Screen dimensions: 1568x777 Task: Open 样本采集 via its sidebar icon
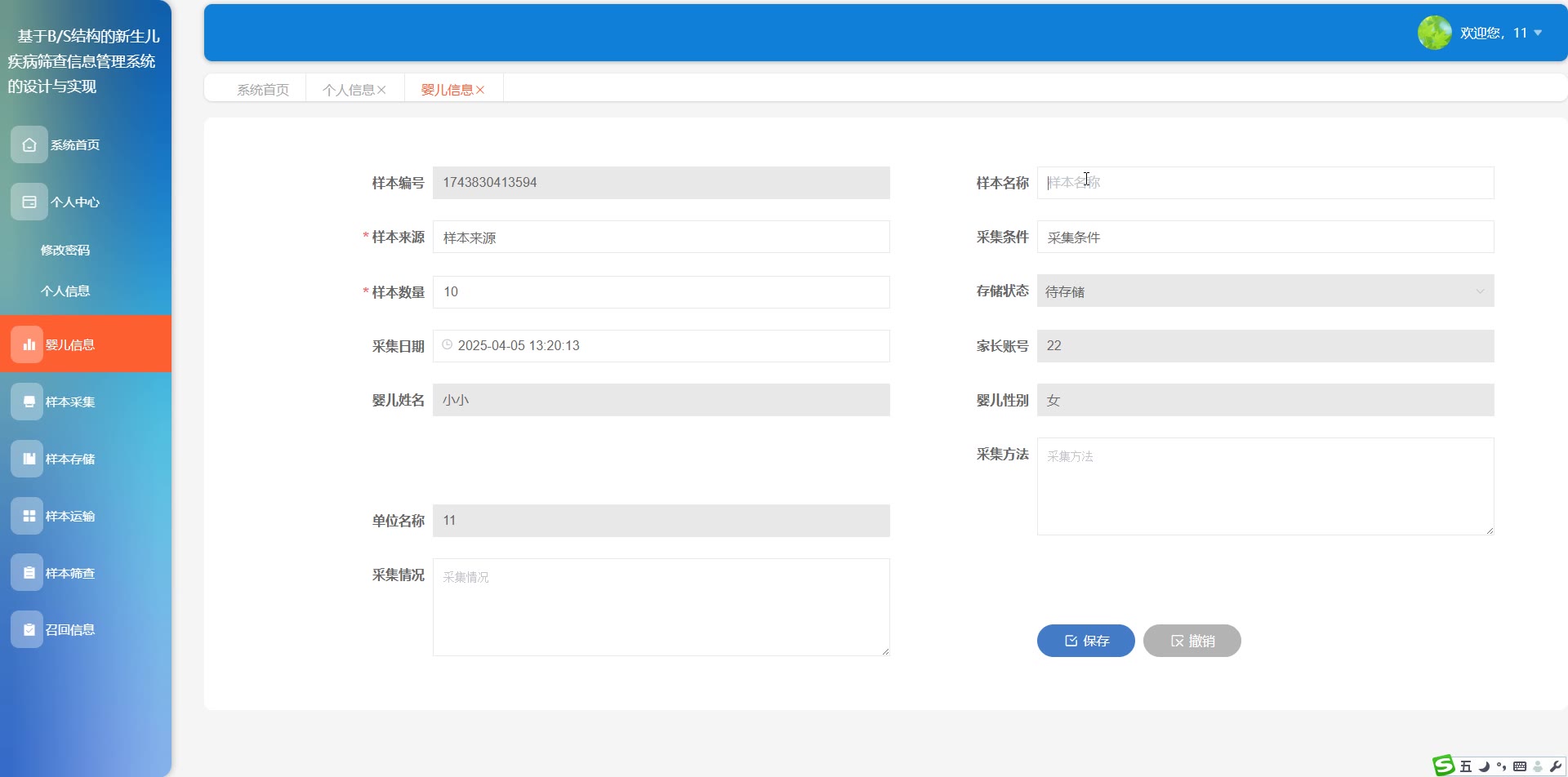coord(29,402)
